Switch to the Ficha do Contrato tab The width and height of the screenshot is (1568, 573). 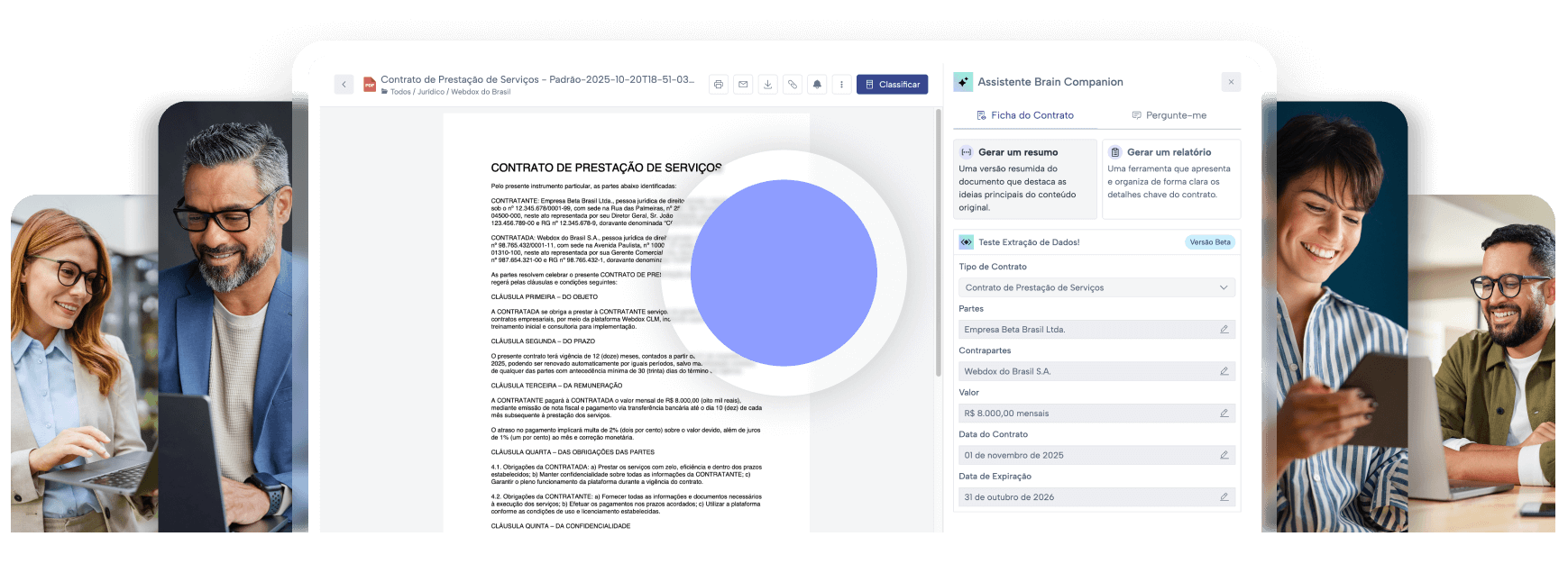tap(1025, 115)
